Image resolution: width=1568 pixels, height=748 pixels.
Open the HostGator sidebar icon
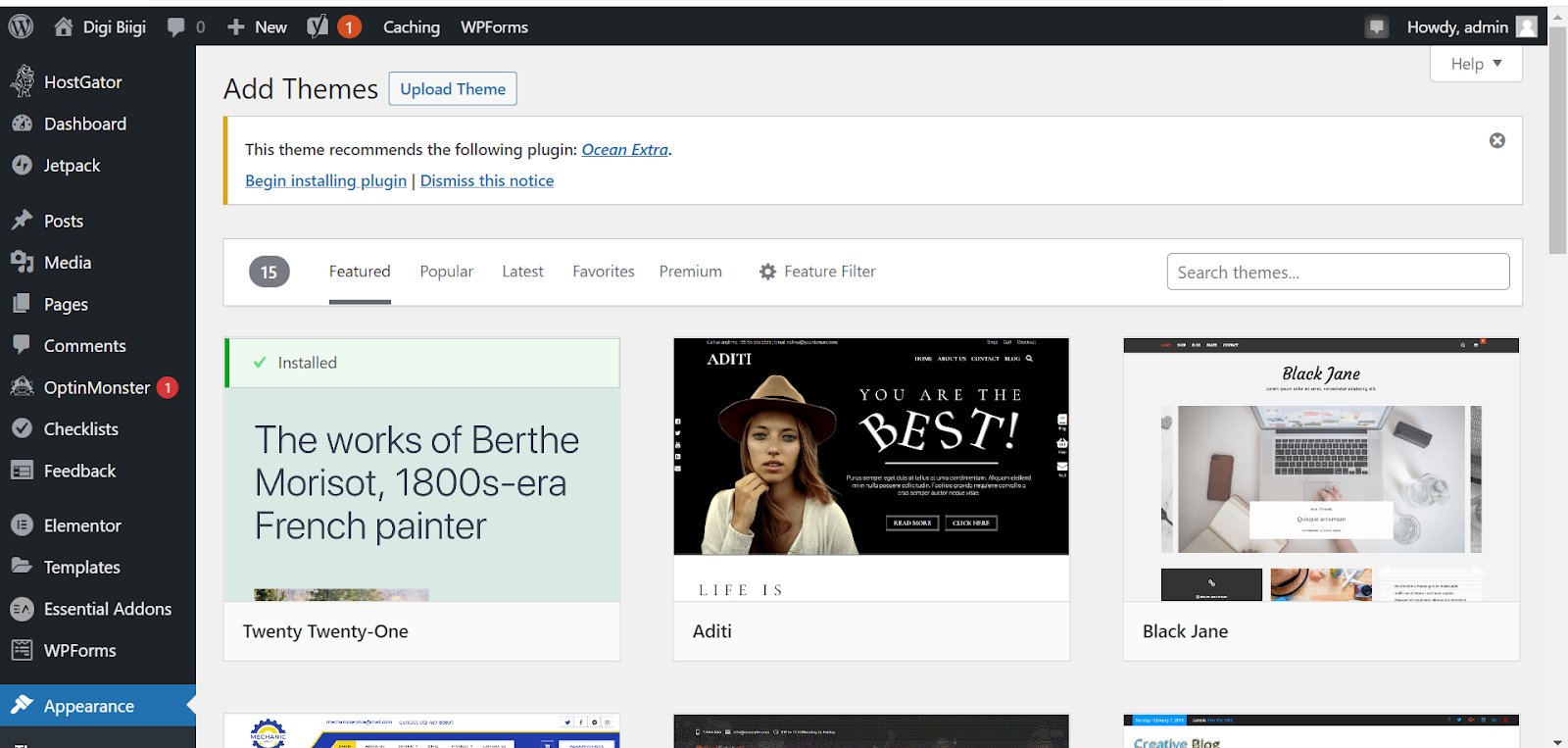pyautogui.click(x=22, y=82)
